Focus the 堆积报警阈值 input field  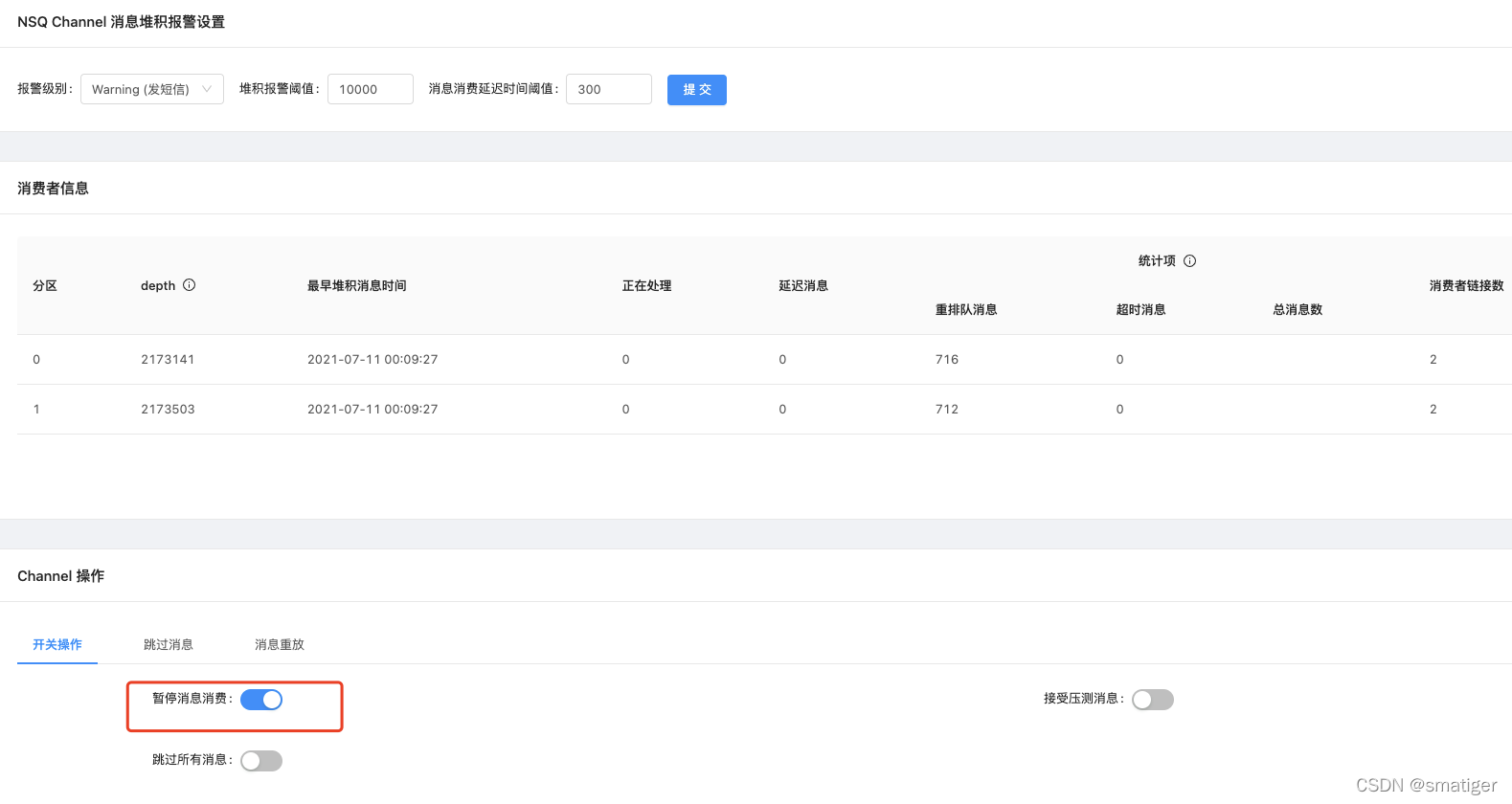coord(371,89)
